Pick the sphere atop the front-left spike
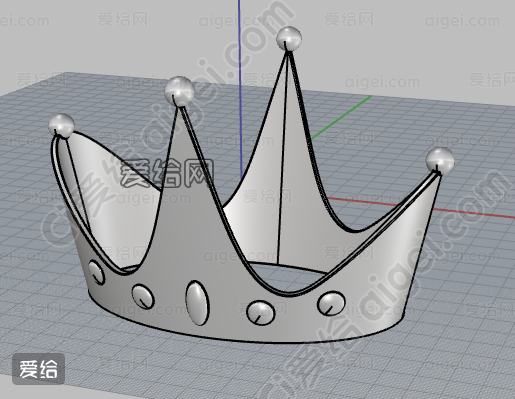This screenshot has height=399, width=515. [180, 91]
